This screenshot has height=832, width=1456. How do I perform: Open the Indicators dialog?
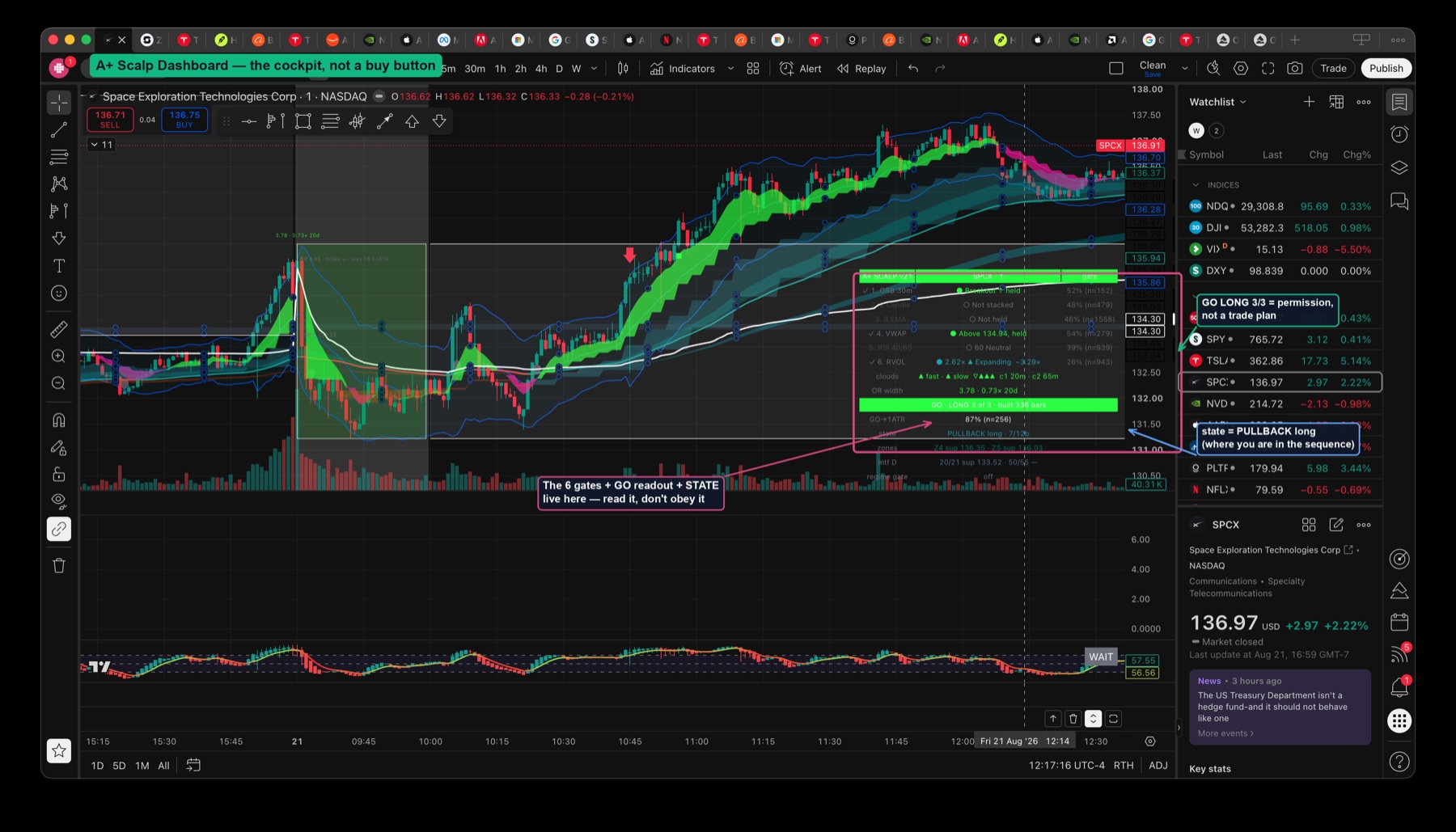pyautogui.click(x=683, y=69)
